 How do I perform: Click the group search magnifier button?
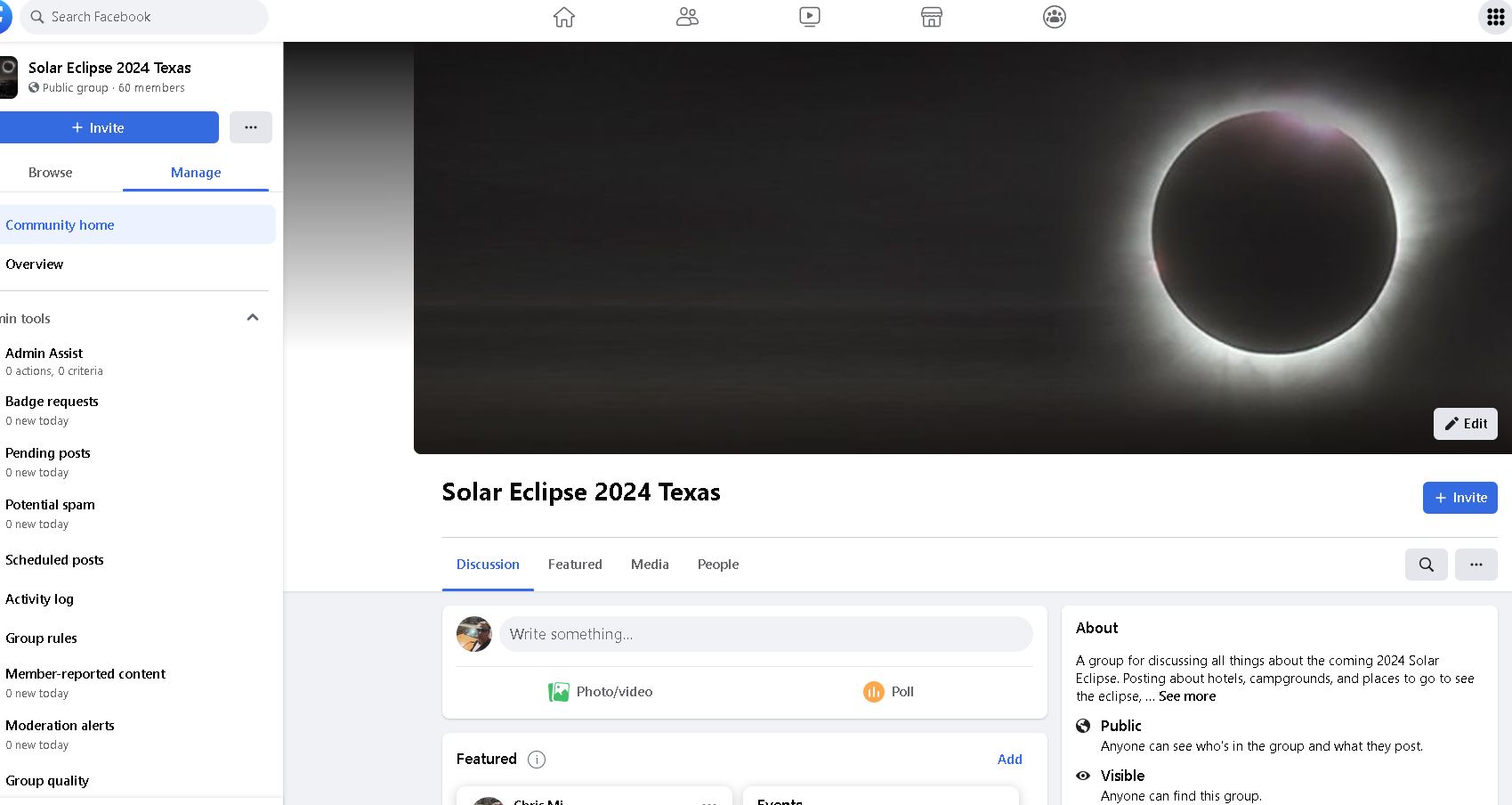[1427, 565]
